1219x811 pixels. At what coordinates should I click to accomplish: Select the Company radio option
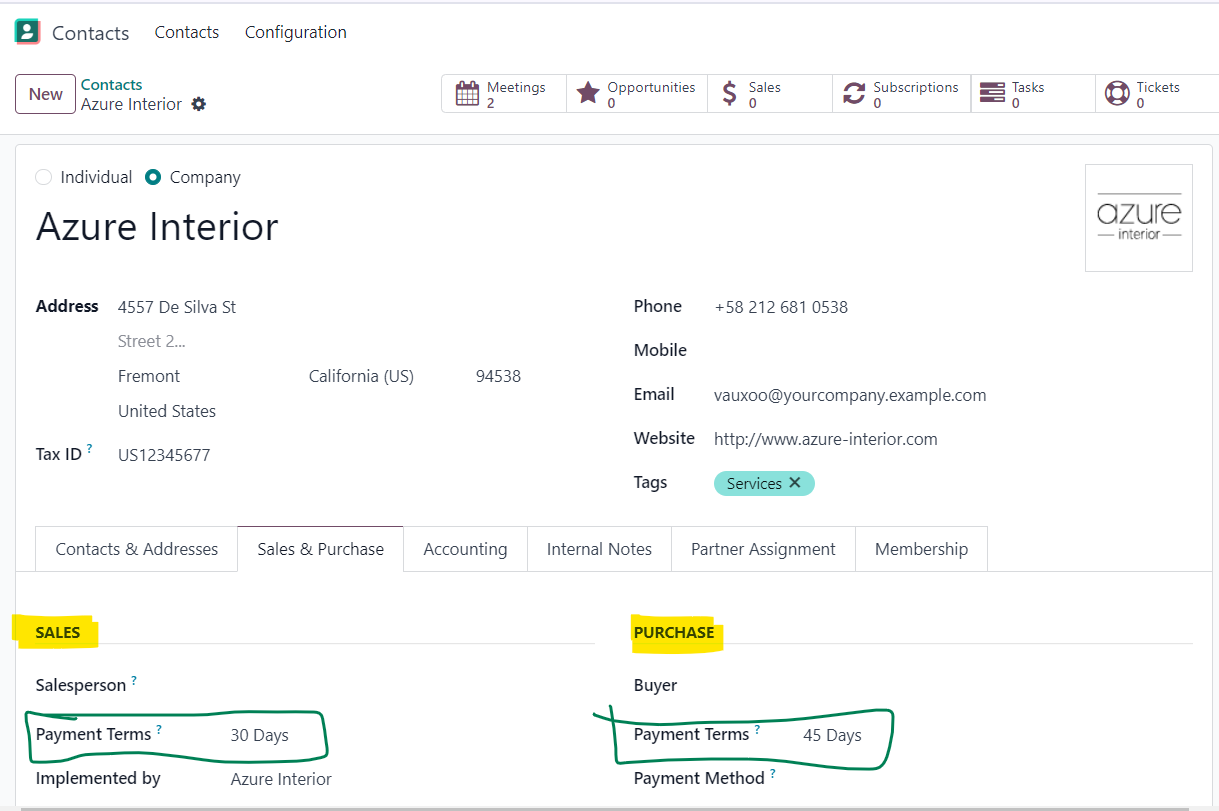pyautogui.click(x=153, y=177)
